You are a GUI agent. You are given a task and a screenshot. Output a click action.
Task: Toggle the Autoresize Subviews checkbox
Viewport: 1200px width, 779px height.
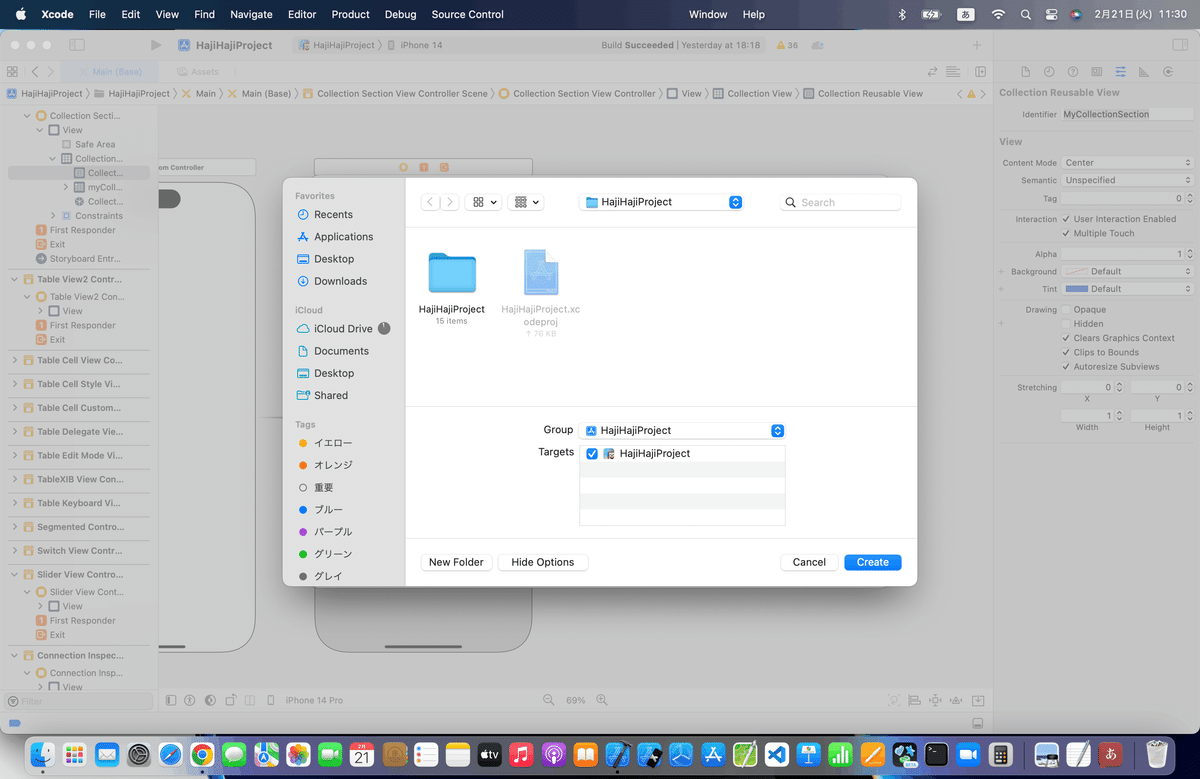pyautogui.click(x=1066, y=367)
